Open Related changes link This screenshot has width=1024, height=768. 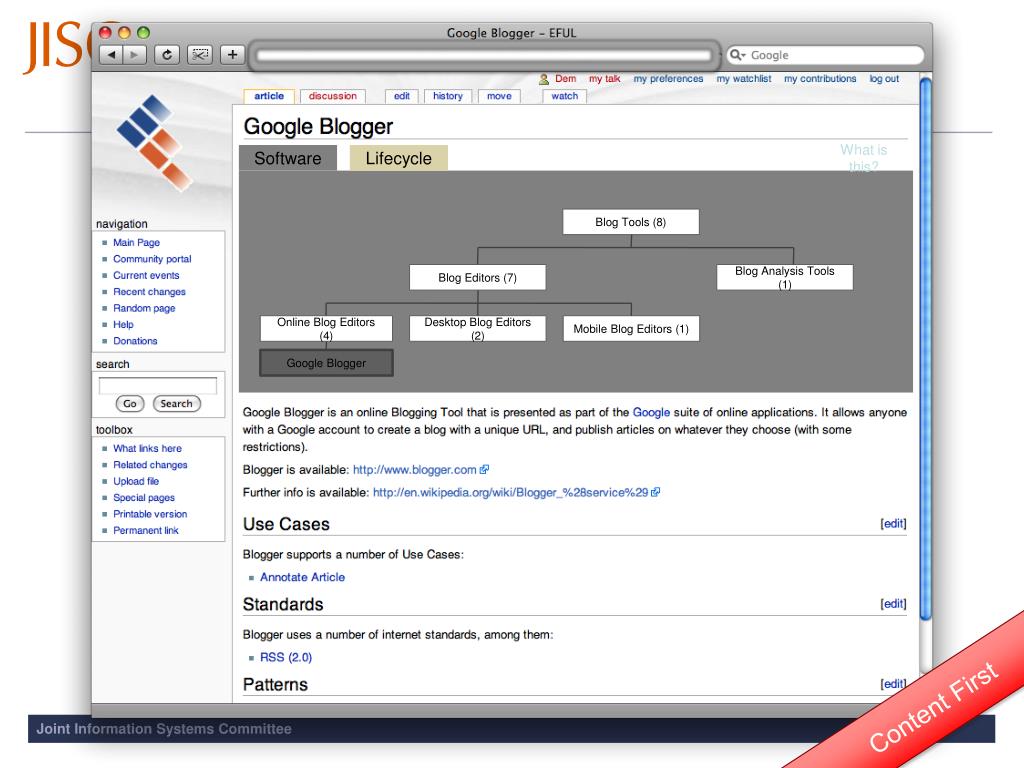coord(150,464)
